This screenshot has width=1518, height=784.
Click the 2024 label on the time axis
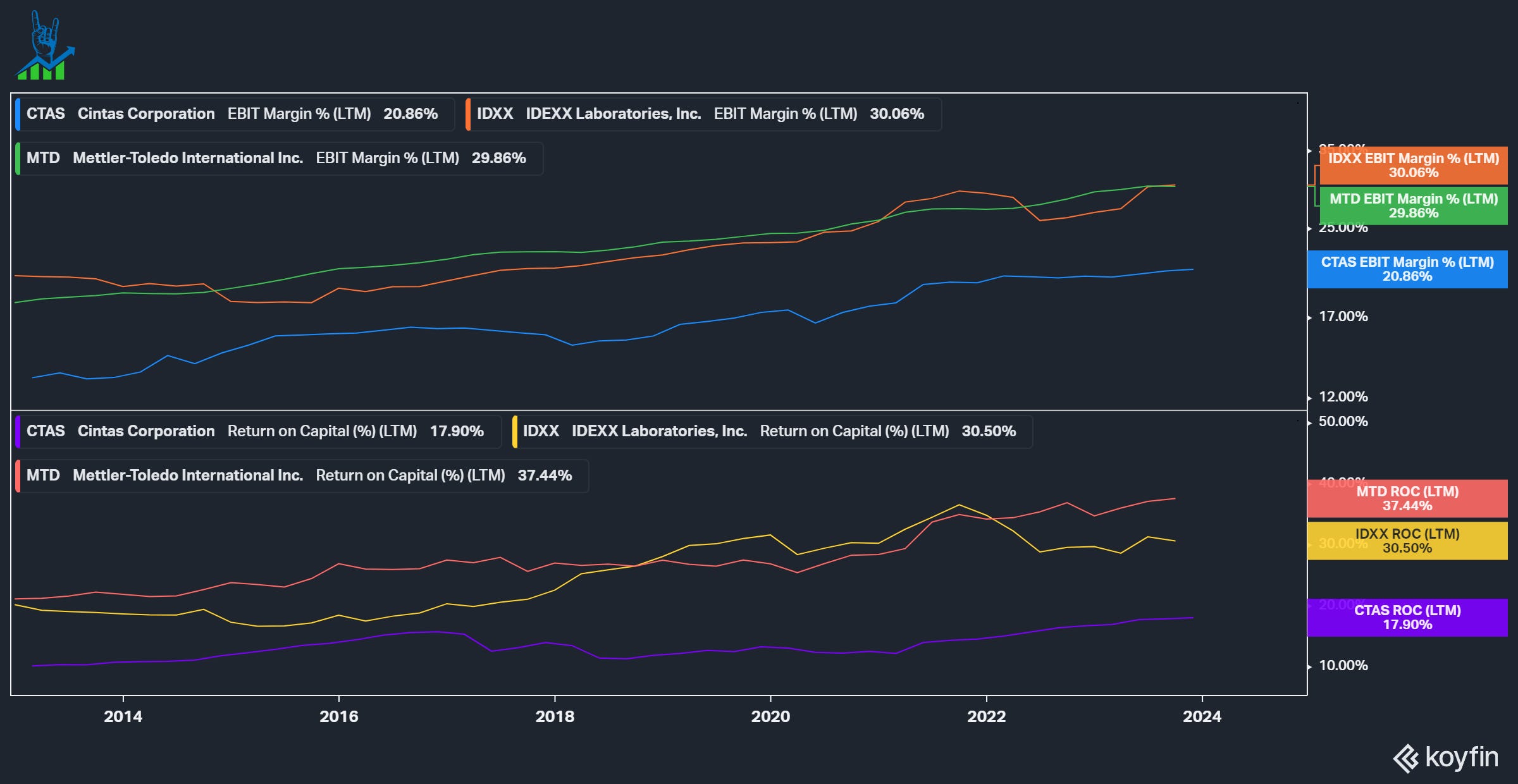(1202, 717)
